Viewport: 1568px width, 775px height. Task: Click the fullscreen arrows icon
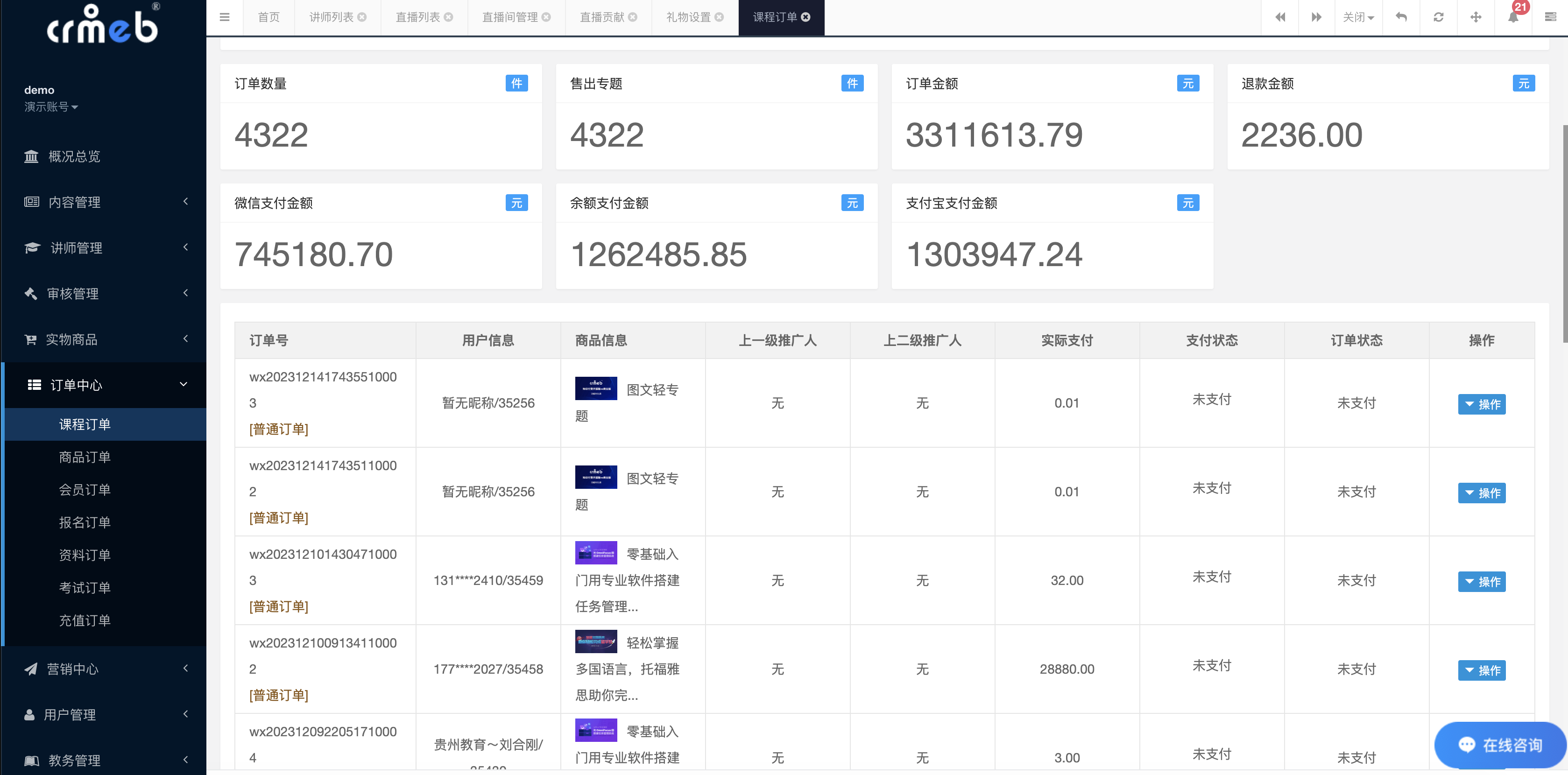[x=1476, y=17]
